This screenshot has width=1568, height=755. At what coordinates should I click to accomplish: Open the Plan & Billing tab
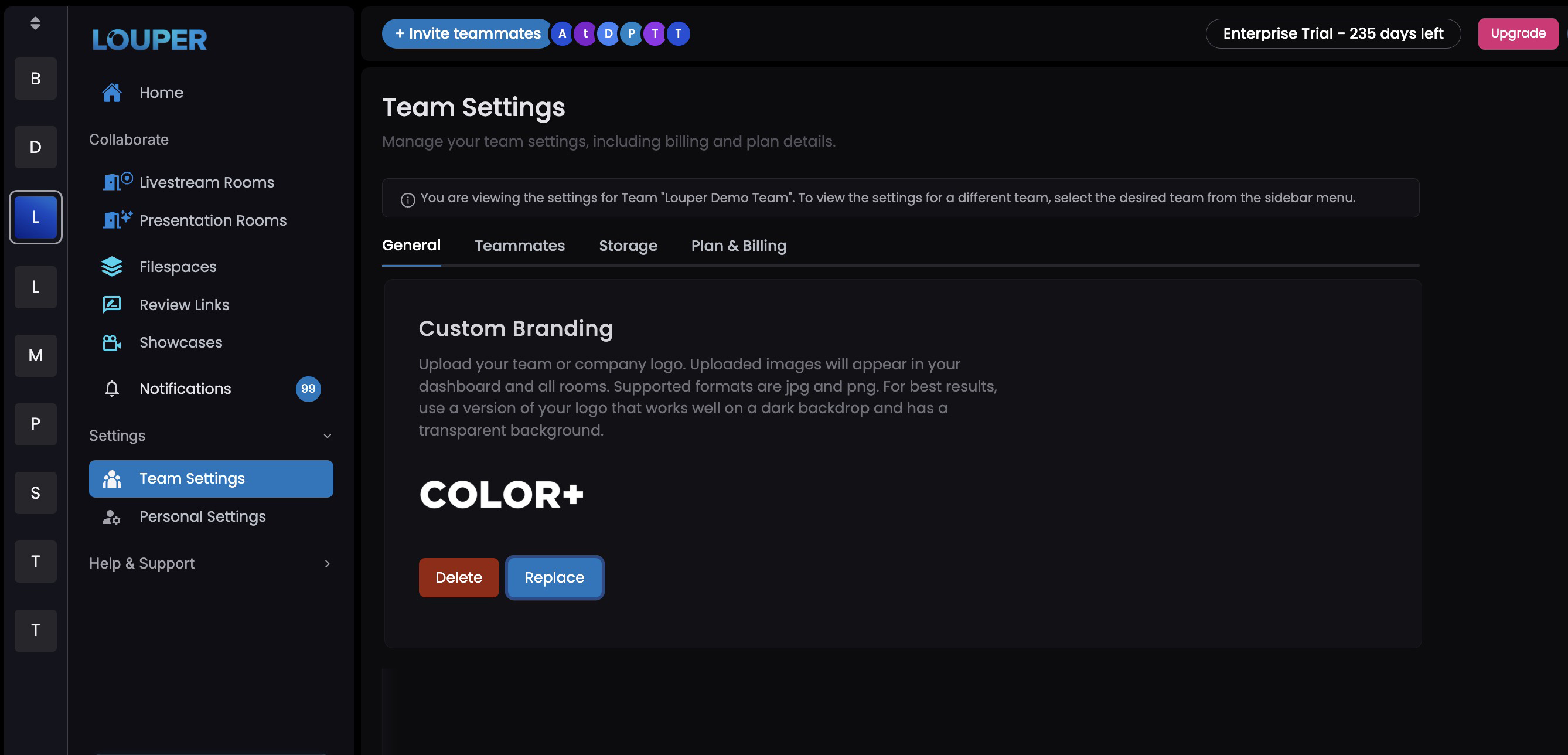pos(739,246)
